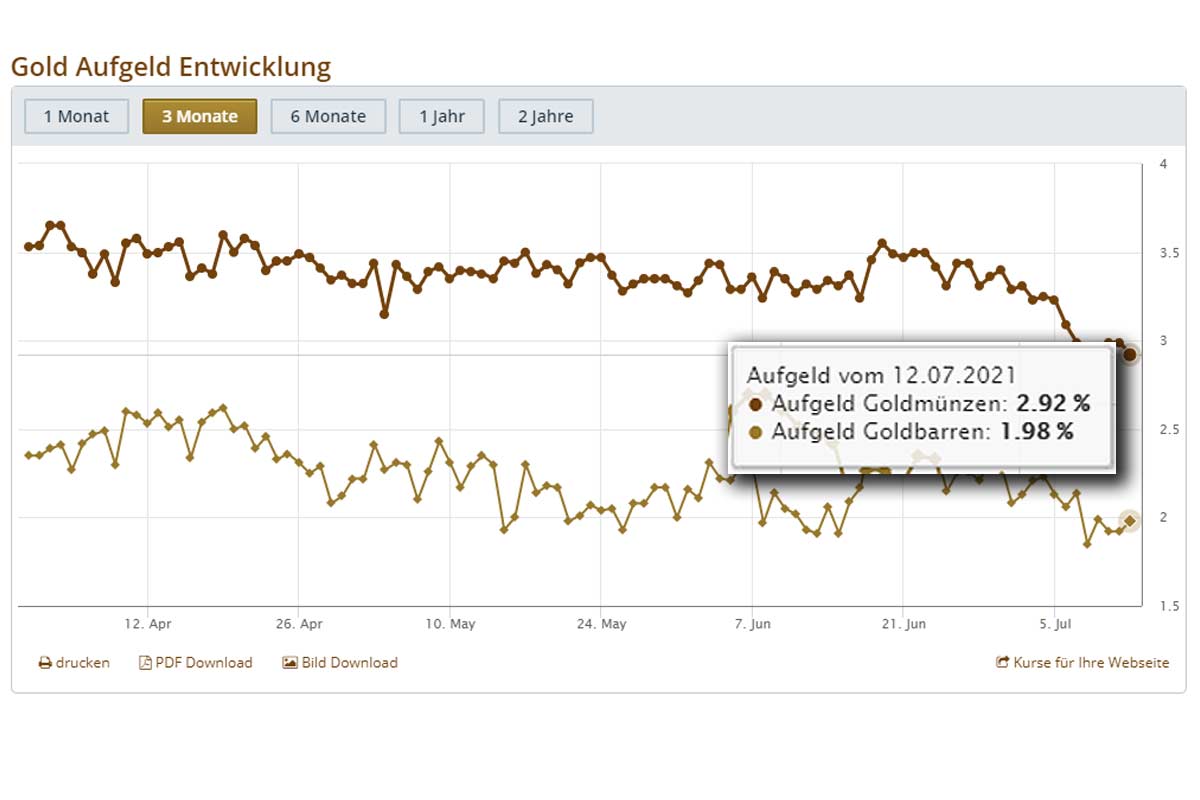
Task: Select the diamond endpoint of the Goldbarren line
Action: (1129, 519)
